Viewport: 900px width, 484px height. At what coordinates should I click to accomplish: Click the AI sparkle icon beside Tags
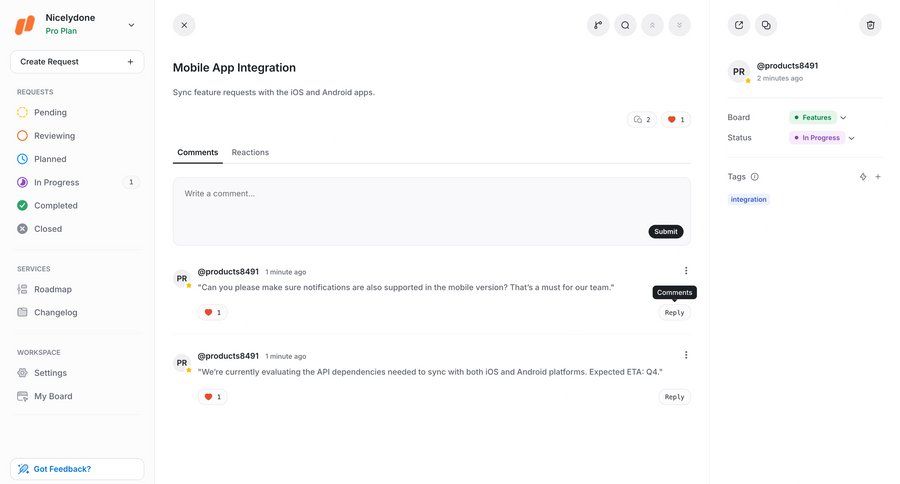pos(863,177)
